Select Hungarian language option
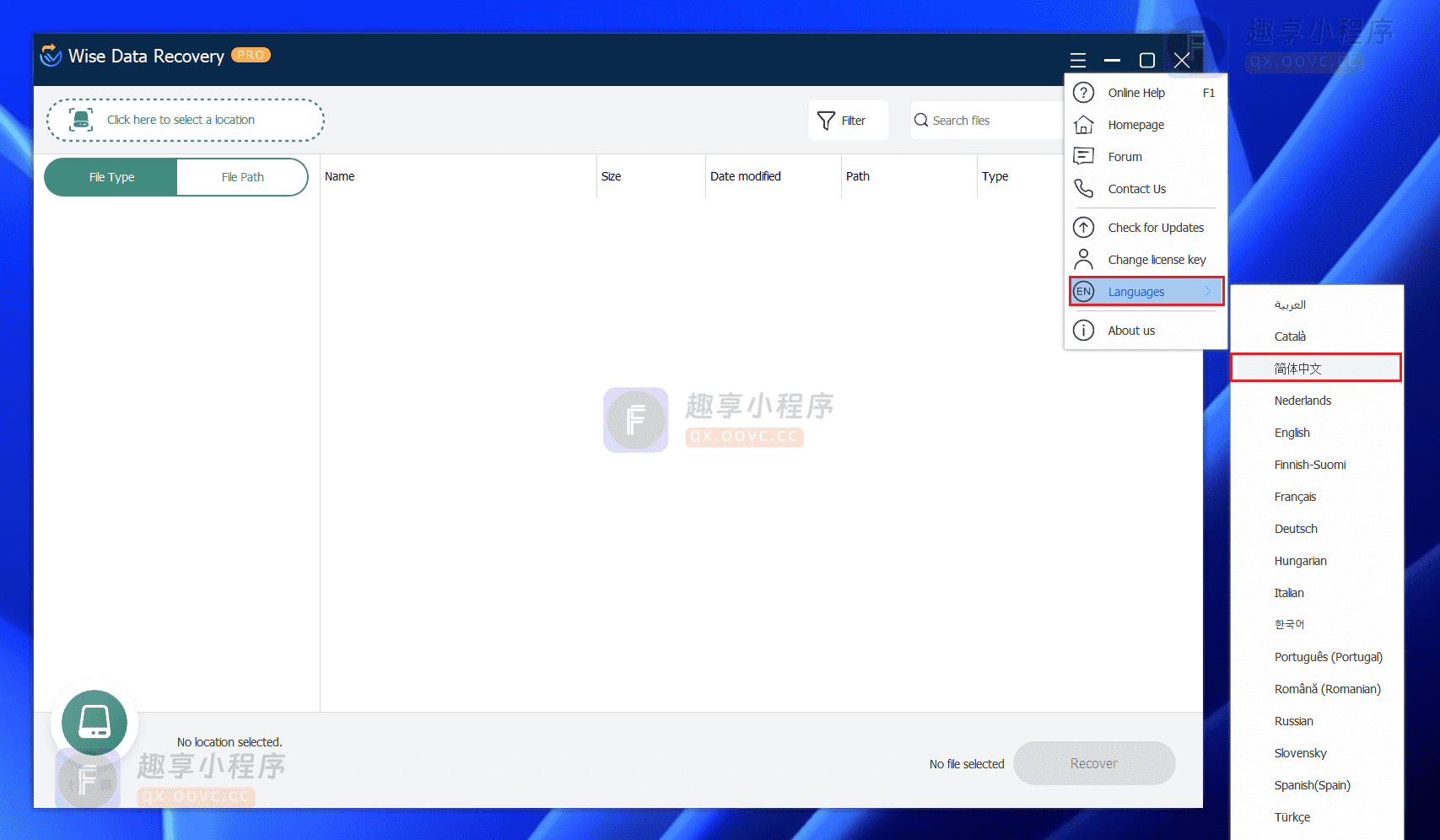 [1317, 561]
